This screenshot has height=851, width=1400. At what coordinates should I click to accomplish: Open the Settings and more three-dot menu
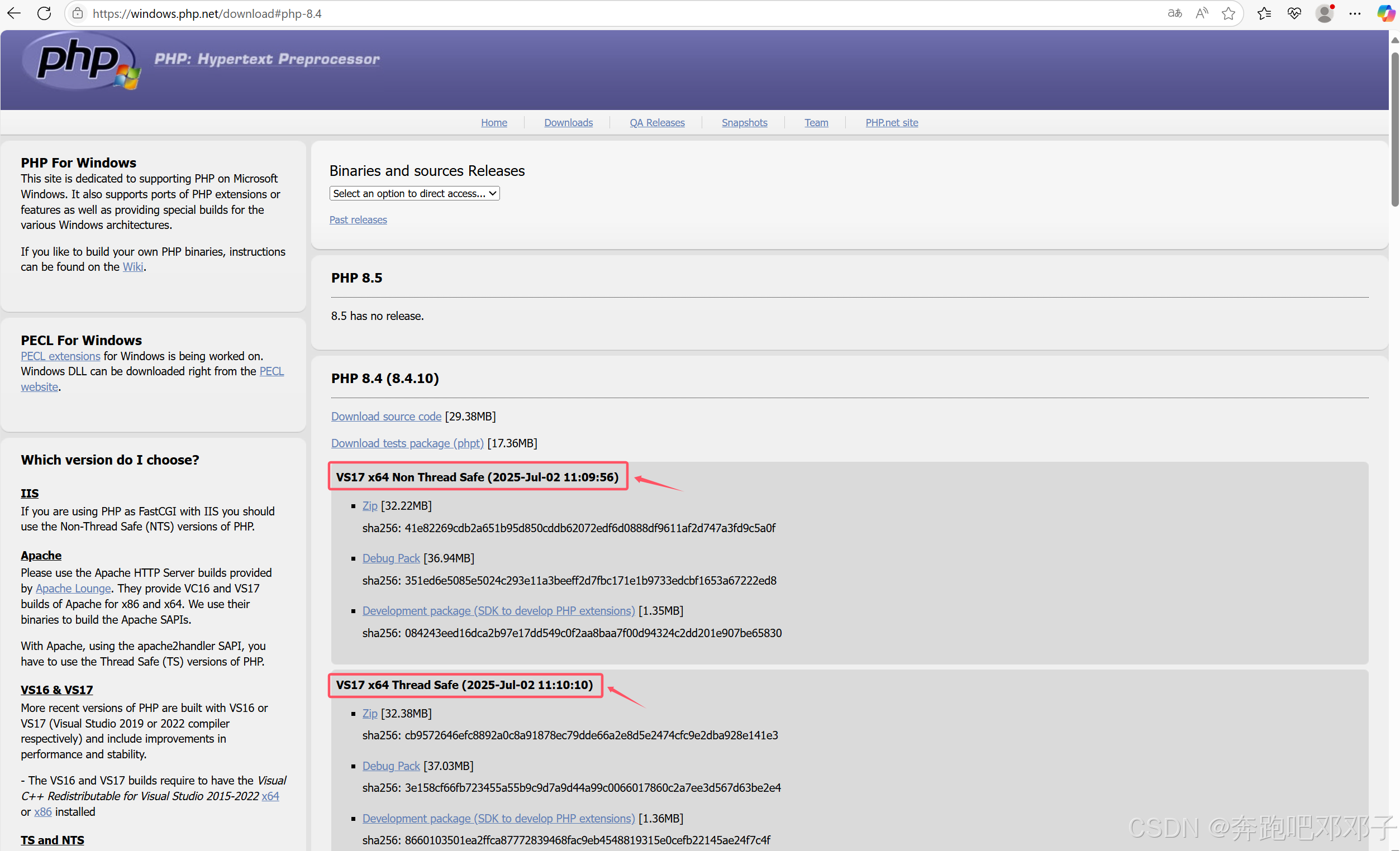[x=1355, y=13]
